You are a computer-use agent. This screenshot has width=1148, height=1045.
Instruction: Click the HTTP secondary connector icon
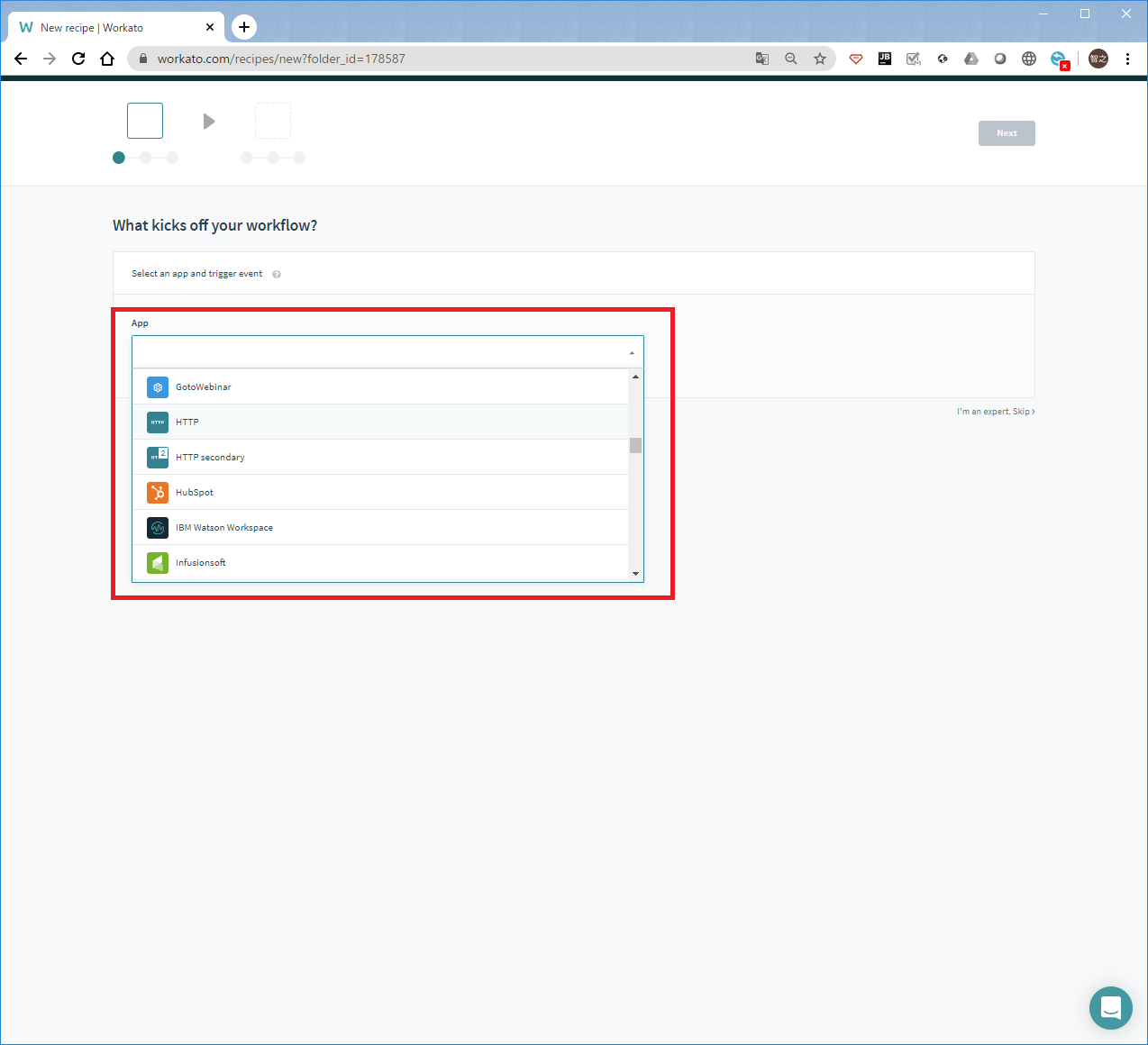tap(158, 458)
